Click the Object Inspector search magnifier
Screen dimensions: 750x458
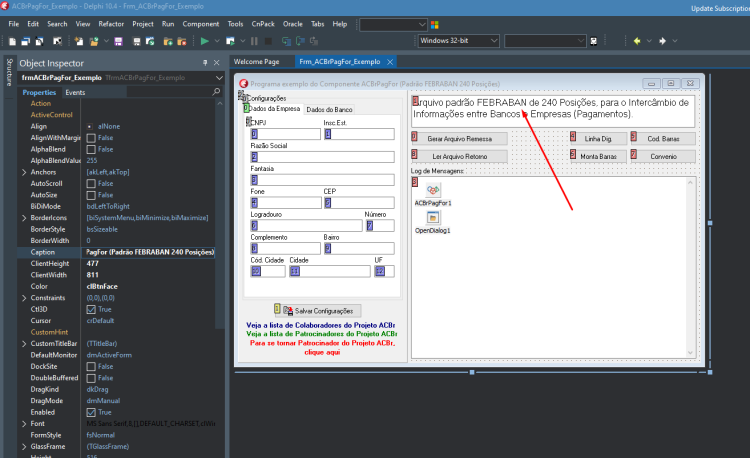pos(216,91)
